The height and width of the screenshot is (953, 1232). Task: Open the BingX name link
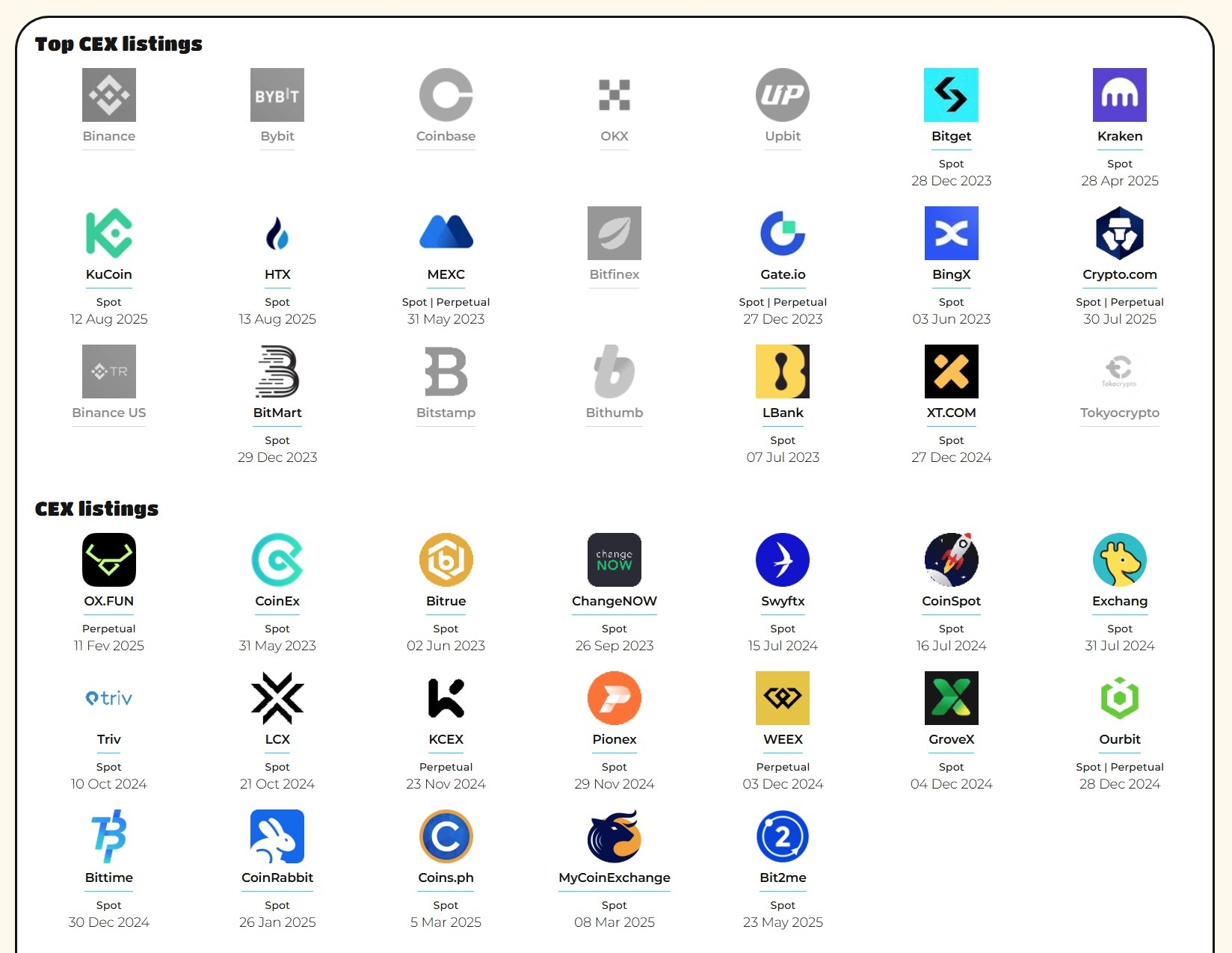[x=951, y=274]
